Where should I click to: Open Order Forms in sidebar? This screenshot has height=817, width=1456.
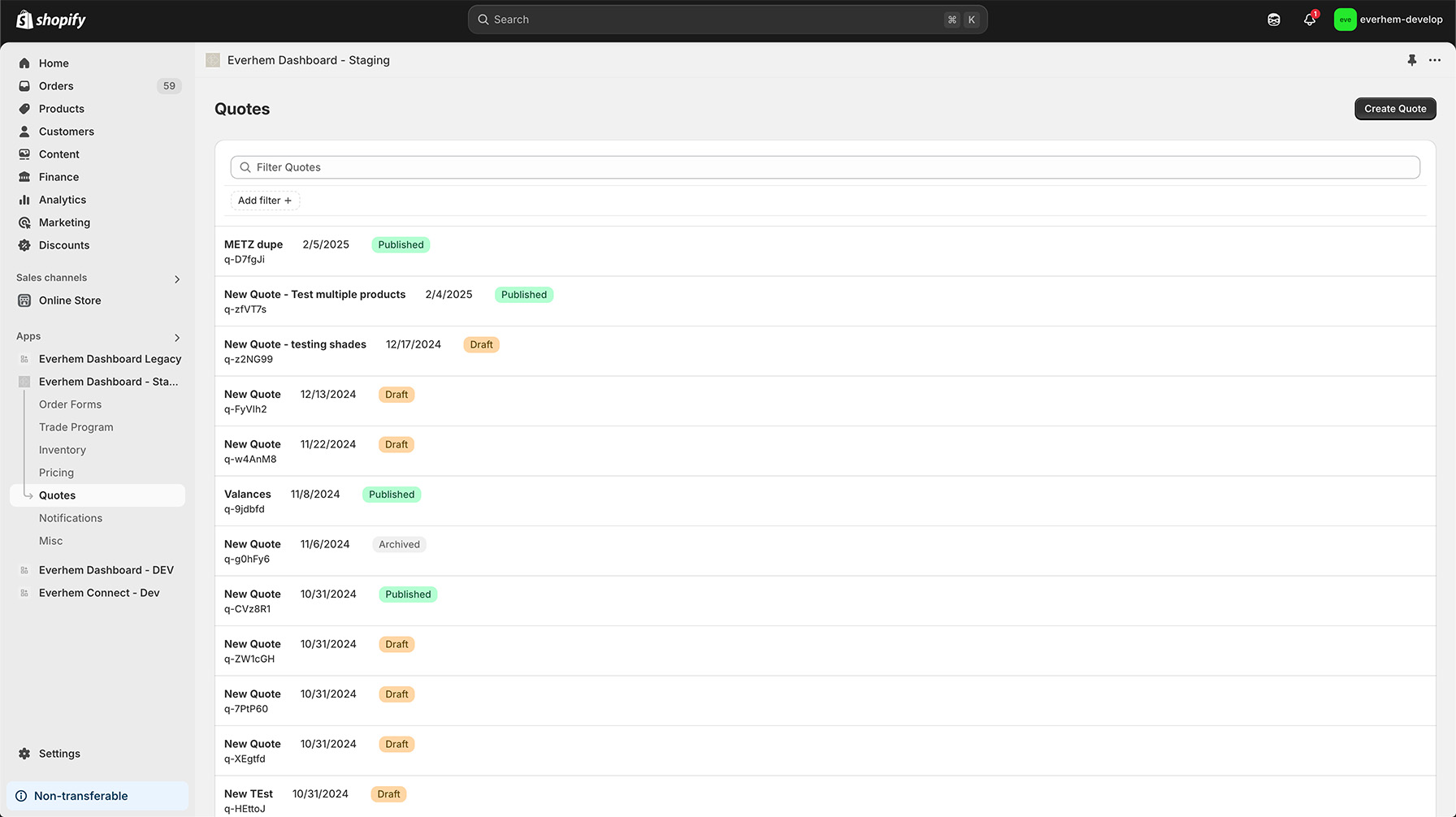(x=71, y=404)
